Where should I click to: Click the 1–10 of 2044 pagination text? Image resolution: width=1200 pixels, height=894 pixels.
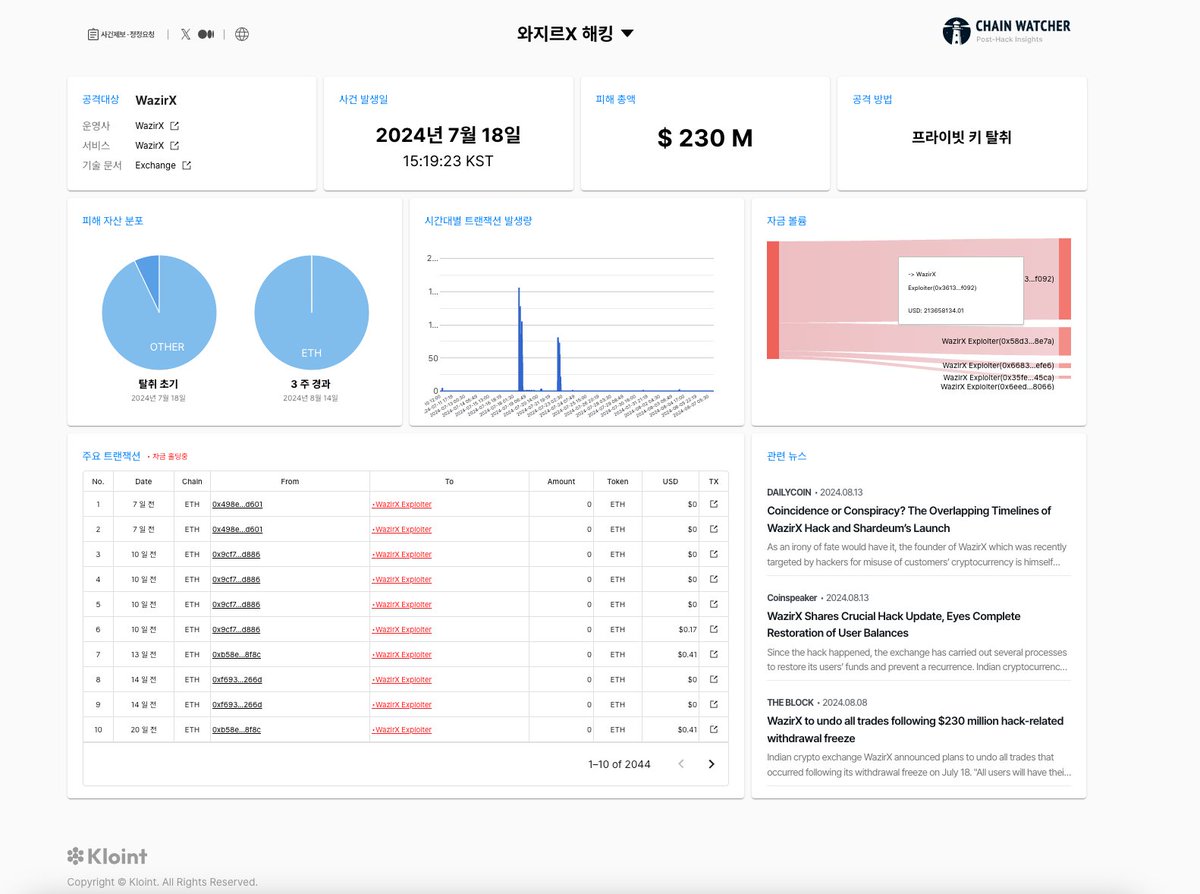pos(619,764)
